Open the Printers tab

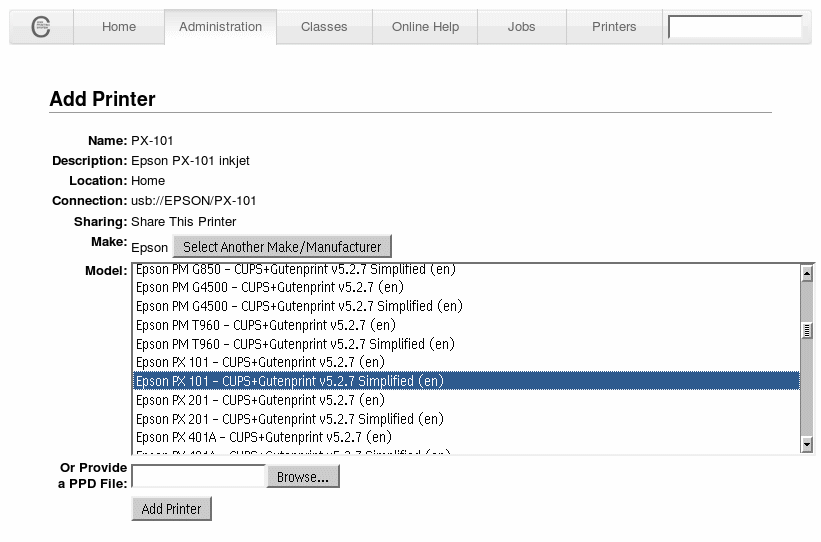coord(613,27)
